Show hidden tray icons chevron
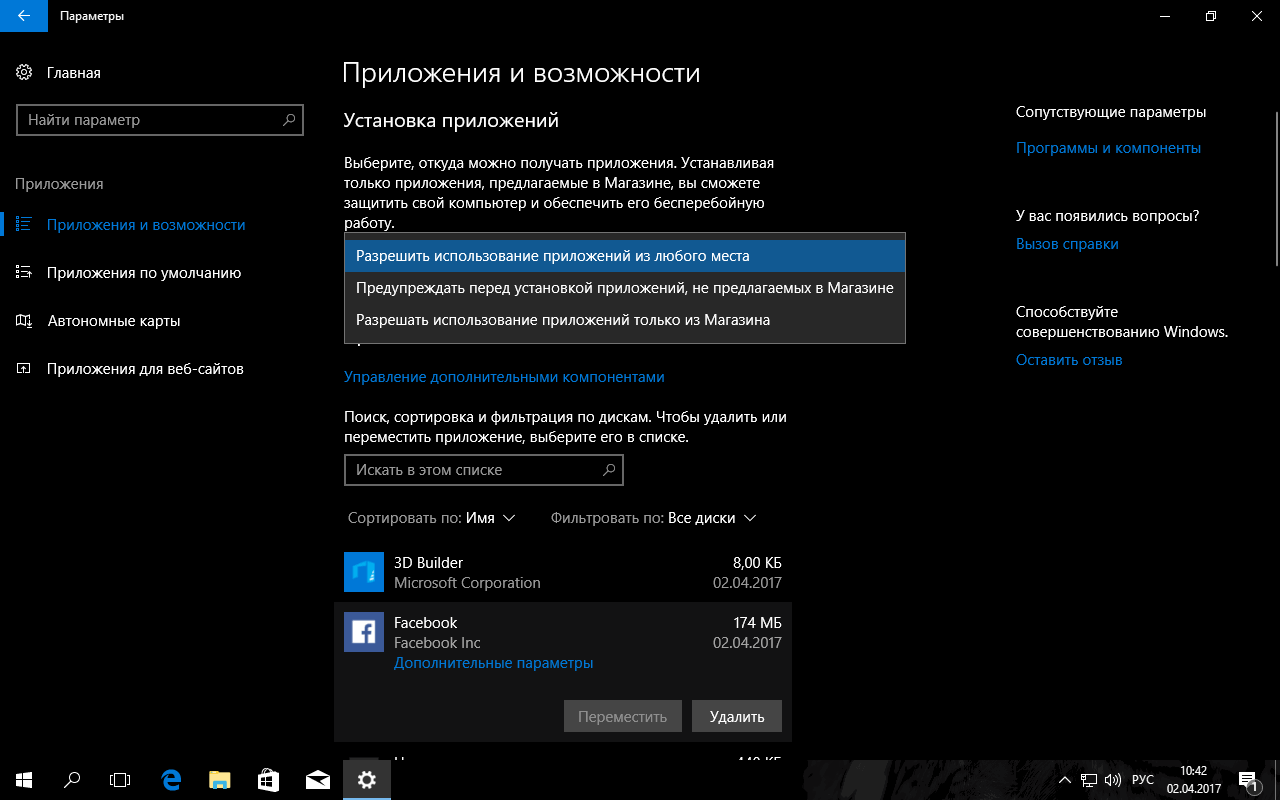Image resolution: width=1280 pixels, height=800 pixels. pos(1066,780)
